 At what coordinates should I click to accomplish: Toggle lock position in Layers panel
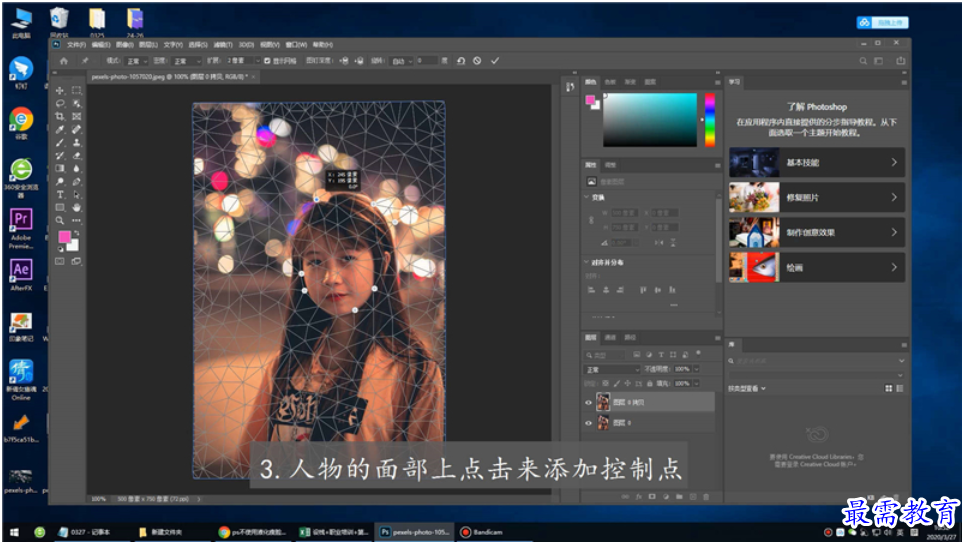pyautogui.click(x=628, y=383)
